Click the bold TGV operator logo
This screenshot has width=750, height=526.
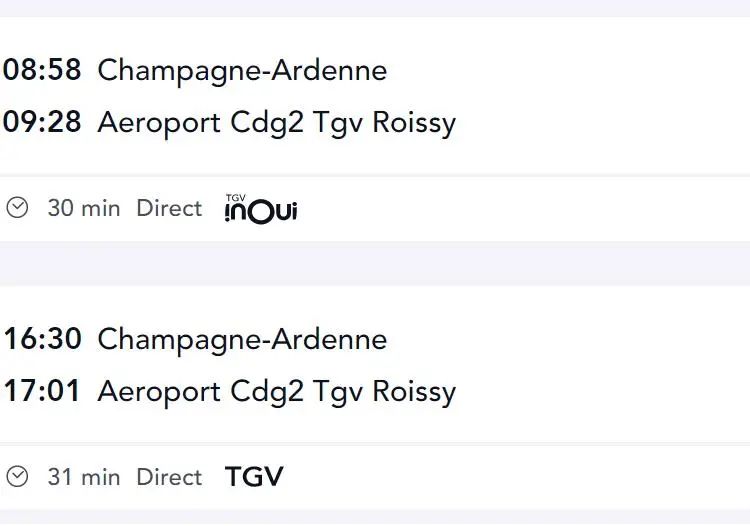[x=254, y=477]
